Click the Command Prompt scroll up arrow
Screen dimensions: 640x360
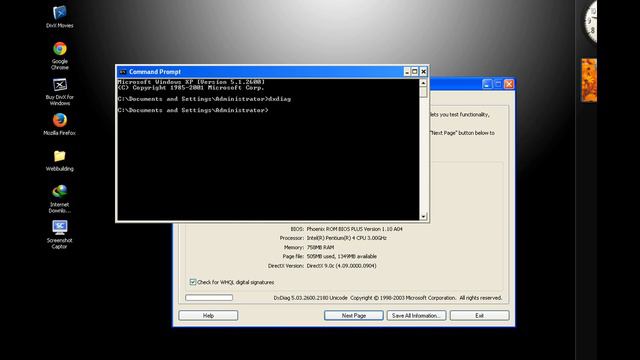(x=423, y=83)
